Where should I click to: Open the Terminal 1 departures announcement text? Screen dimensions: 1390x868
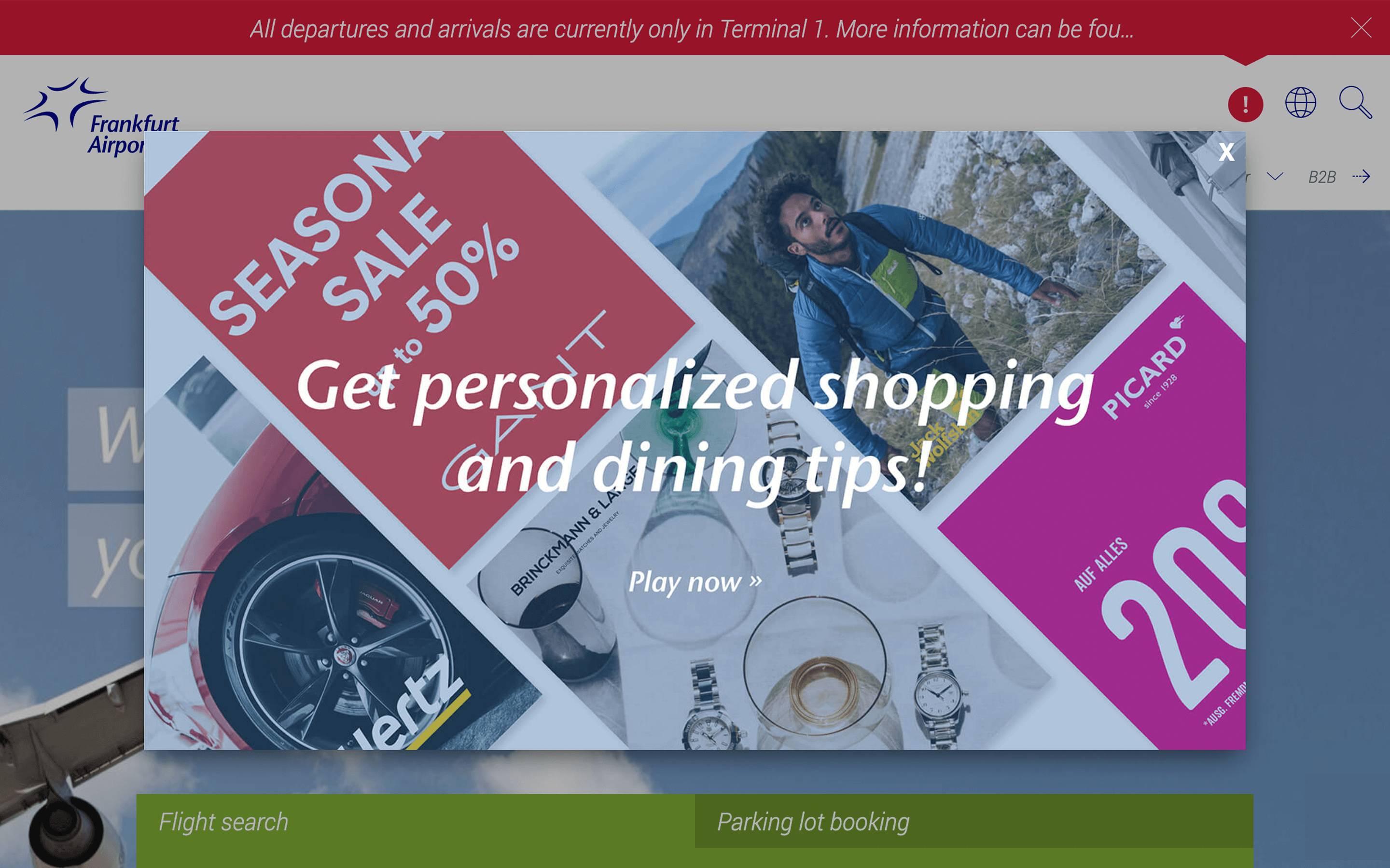pos(692,28)
